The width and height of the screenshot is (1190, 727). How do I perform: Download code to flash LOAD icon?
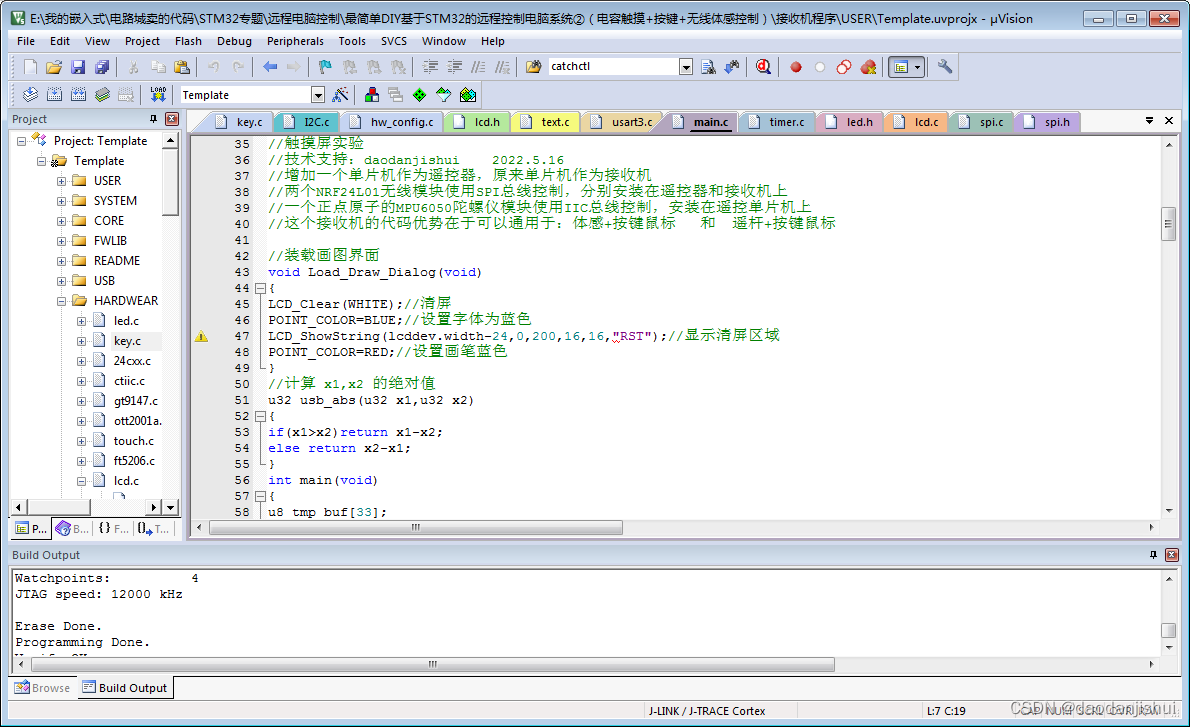(x=158, y=95)
